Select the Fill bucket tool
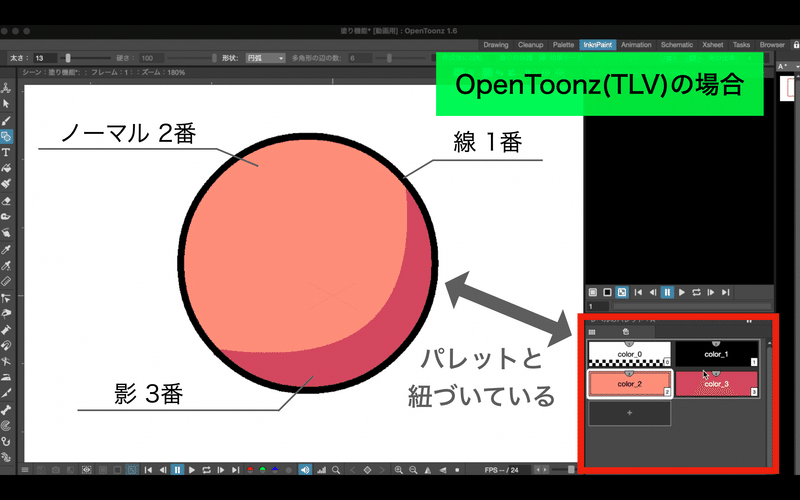800x500 pixels. point(6,168)
